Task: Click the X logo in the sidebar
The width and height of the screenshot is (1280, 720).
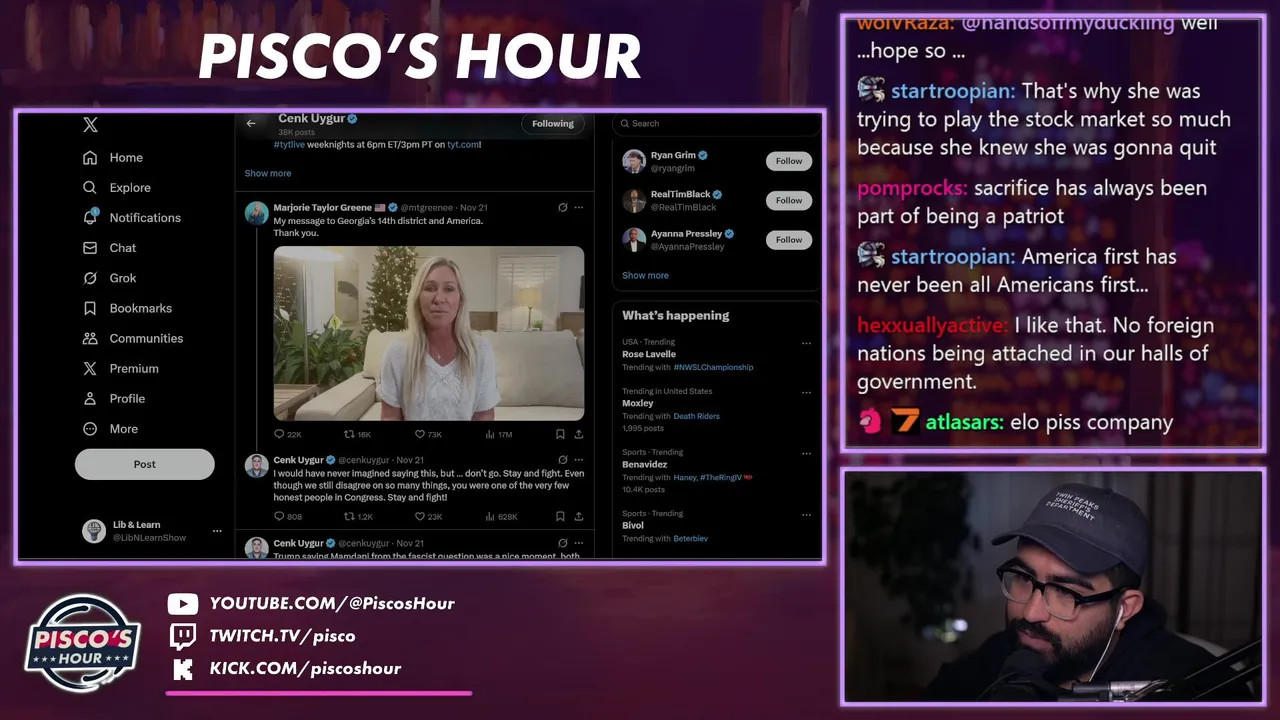Action: [x=90, y=125]
